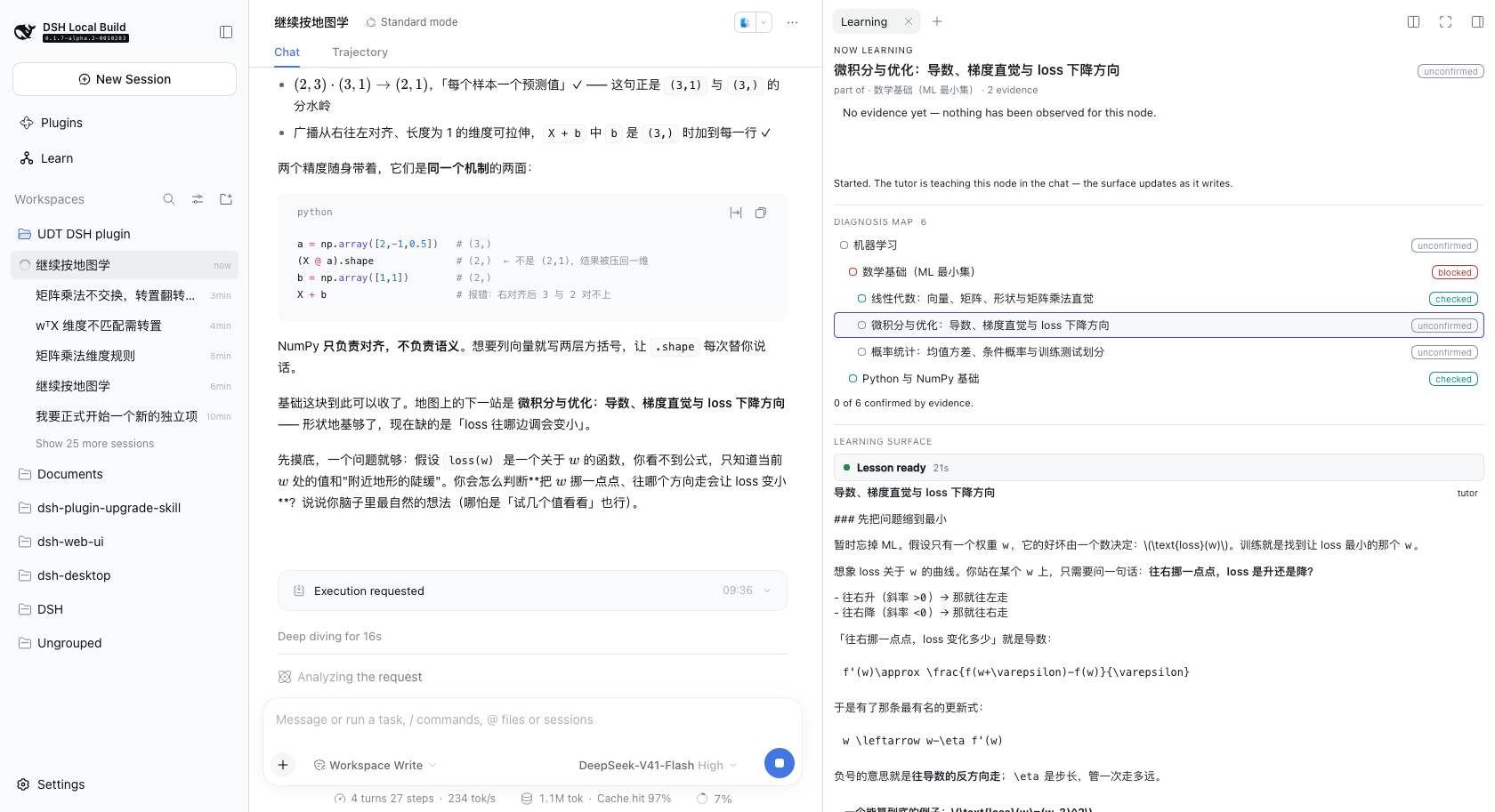Select the 线性代数 node

click(1159, 299)
